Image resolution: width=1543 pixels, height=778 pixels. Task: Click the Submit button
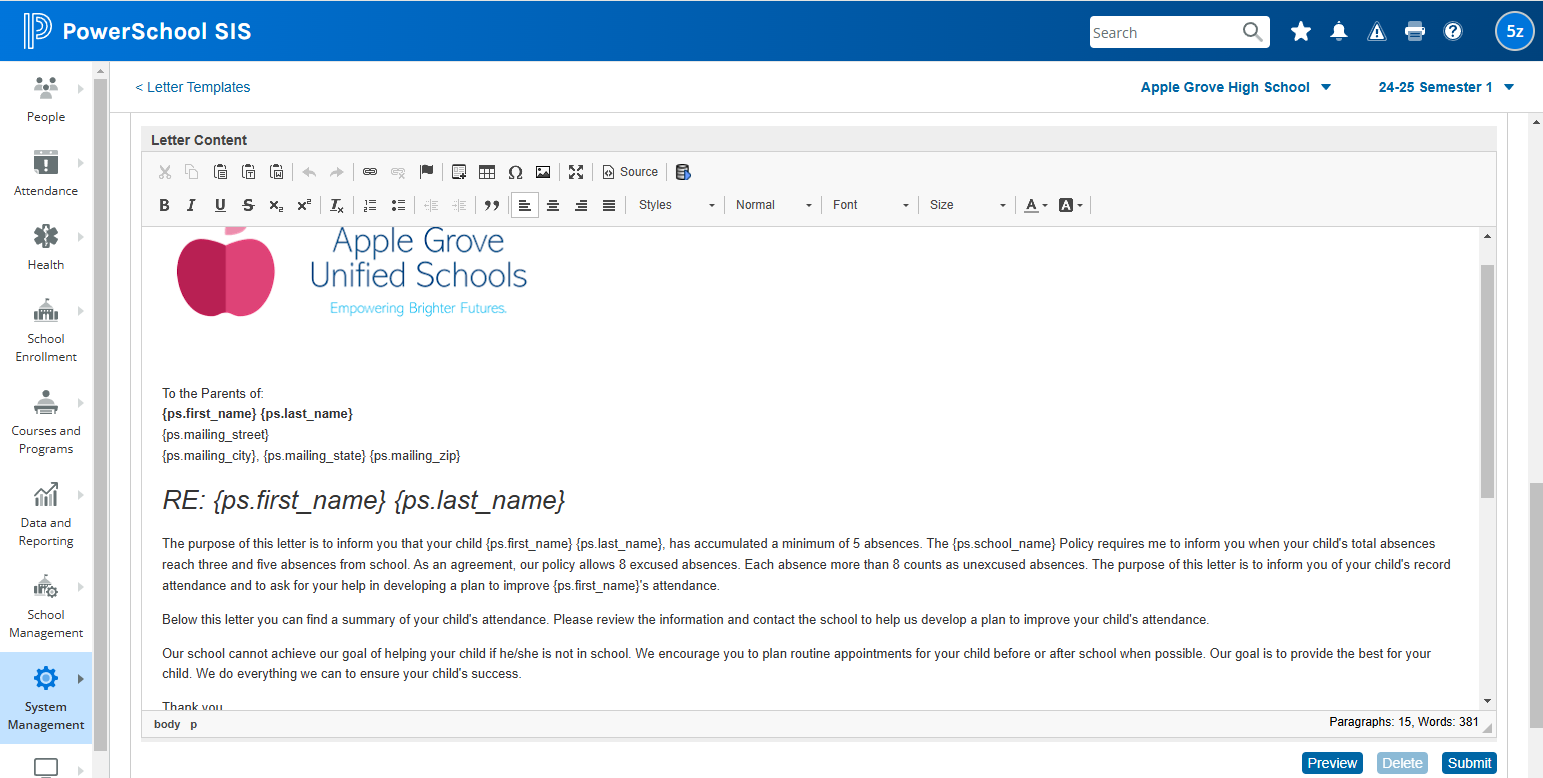[x=1469, y=763]
